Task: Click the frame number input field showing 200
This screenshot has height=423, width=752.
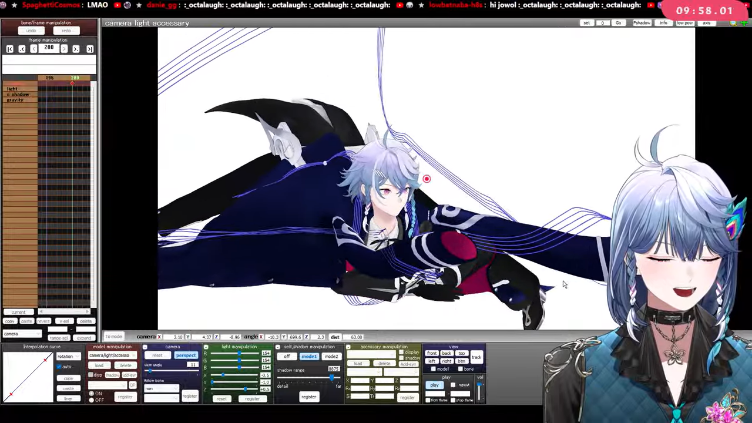Action: pos(49,48)
